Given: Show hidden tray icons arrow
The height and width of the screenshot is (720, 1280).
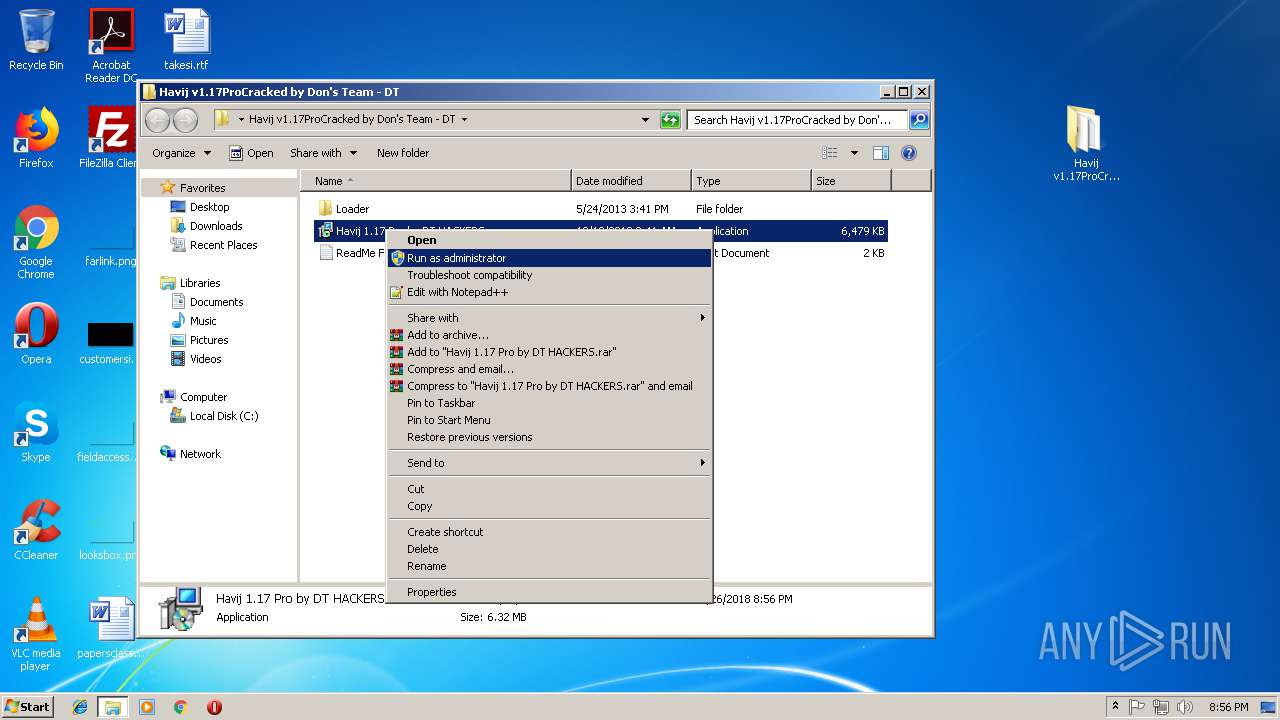Looking at the screenshot, I should point(1115,707).
